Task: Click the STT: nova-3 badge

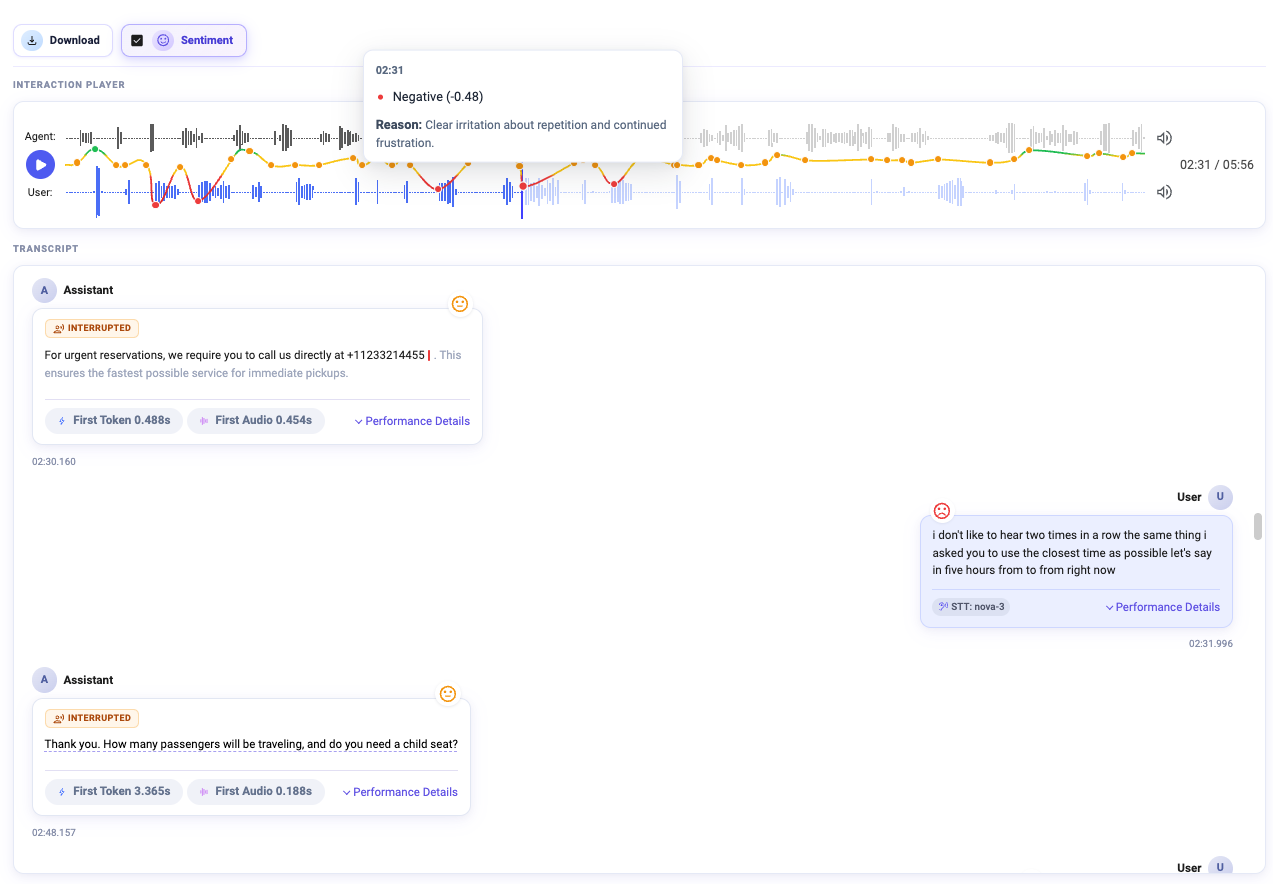Action: point(971,607)
